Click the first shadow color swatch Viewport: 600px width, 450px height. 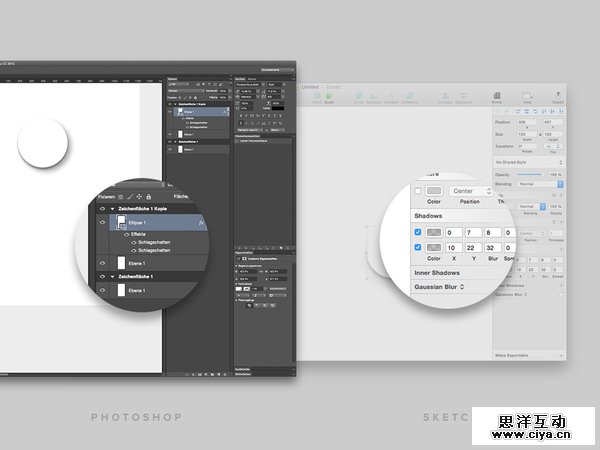pyautogui.click(x=436, y=232)
